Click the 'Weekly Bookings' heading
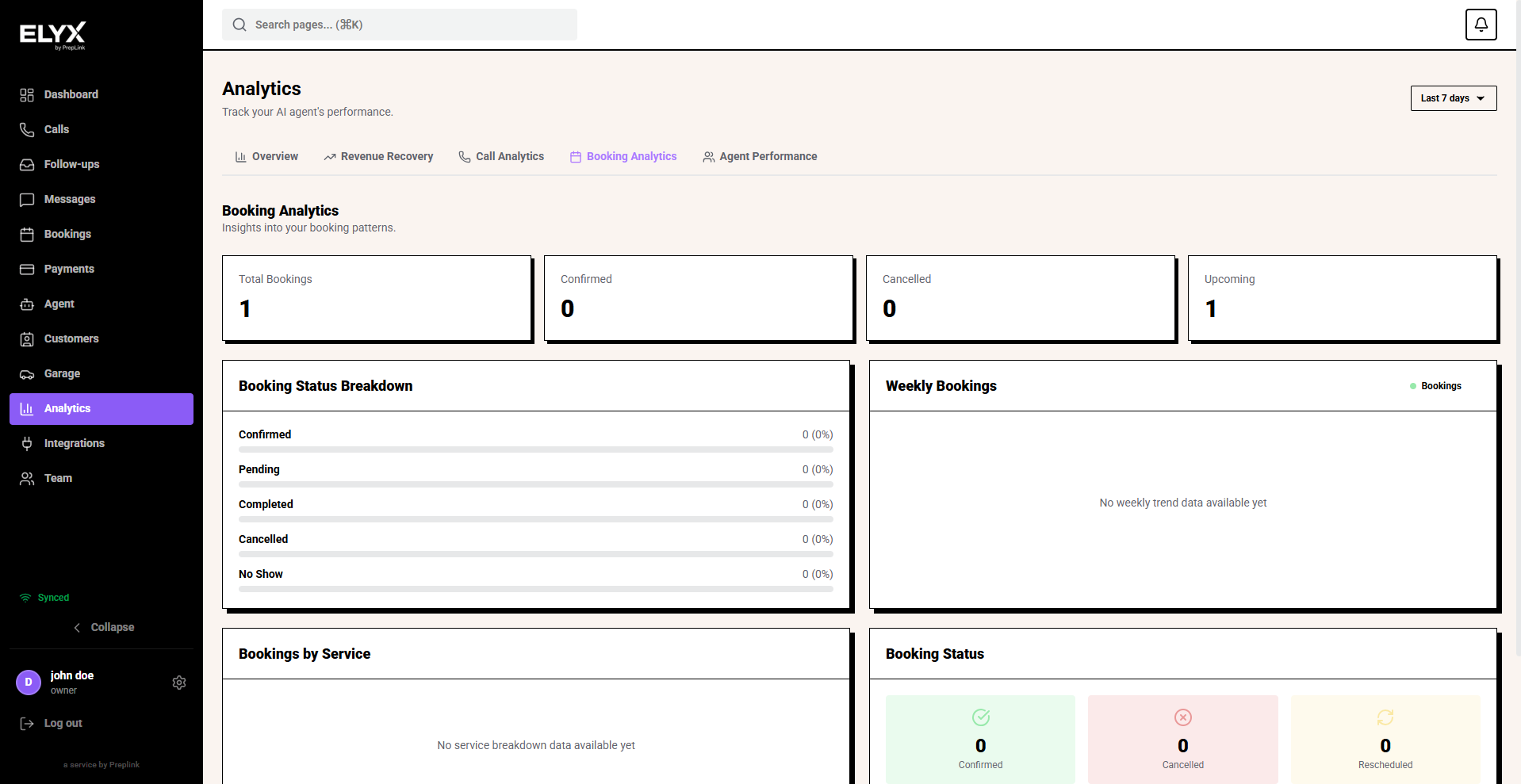 941,386
